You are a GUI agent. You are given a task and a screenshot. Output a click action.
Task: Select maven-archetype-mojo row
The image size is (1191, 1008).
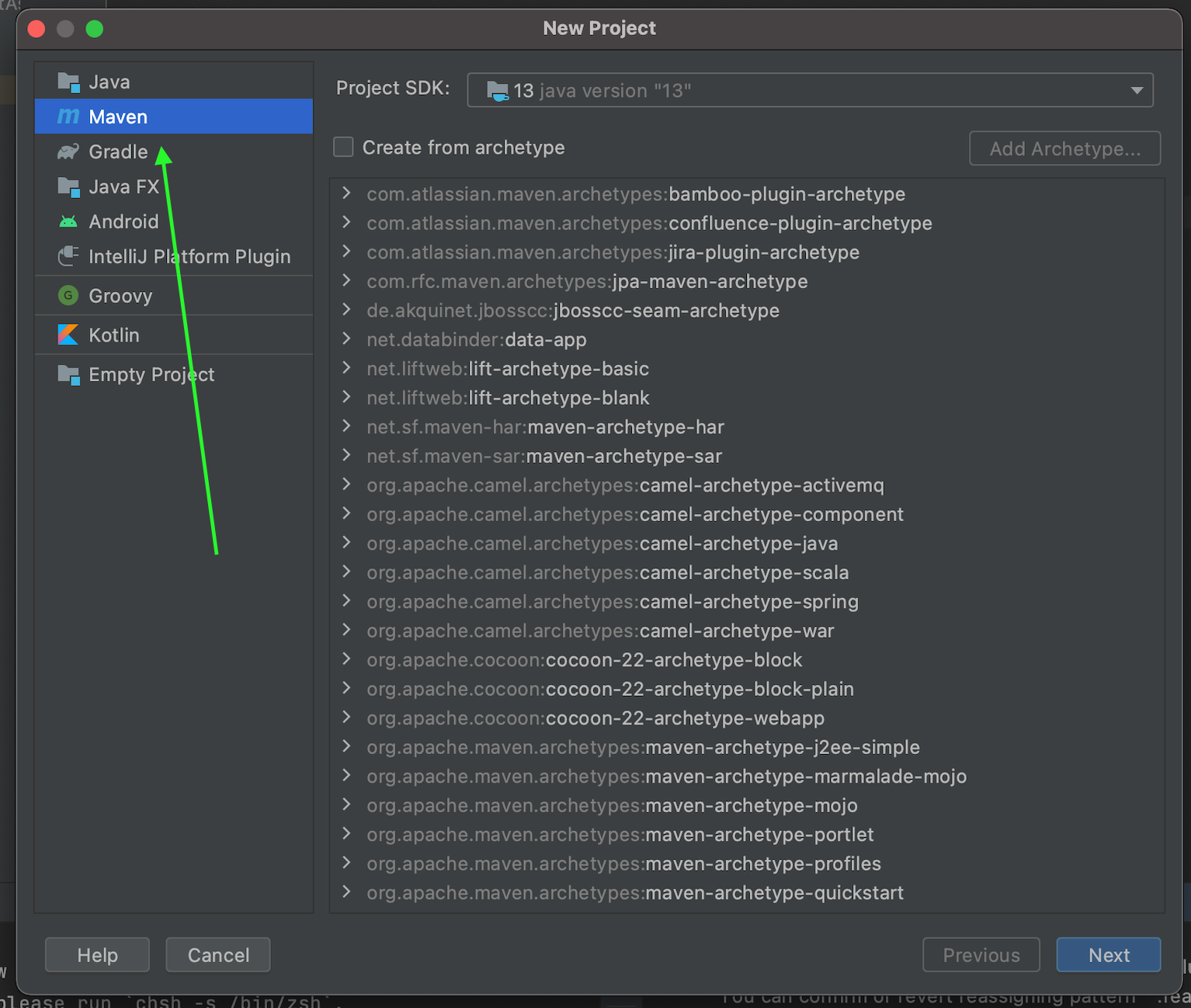tap(747, 805)
